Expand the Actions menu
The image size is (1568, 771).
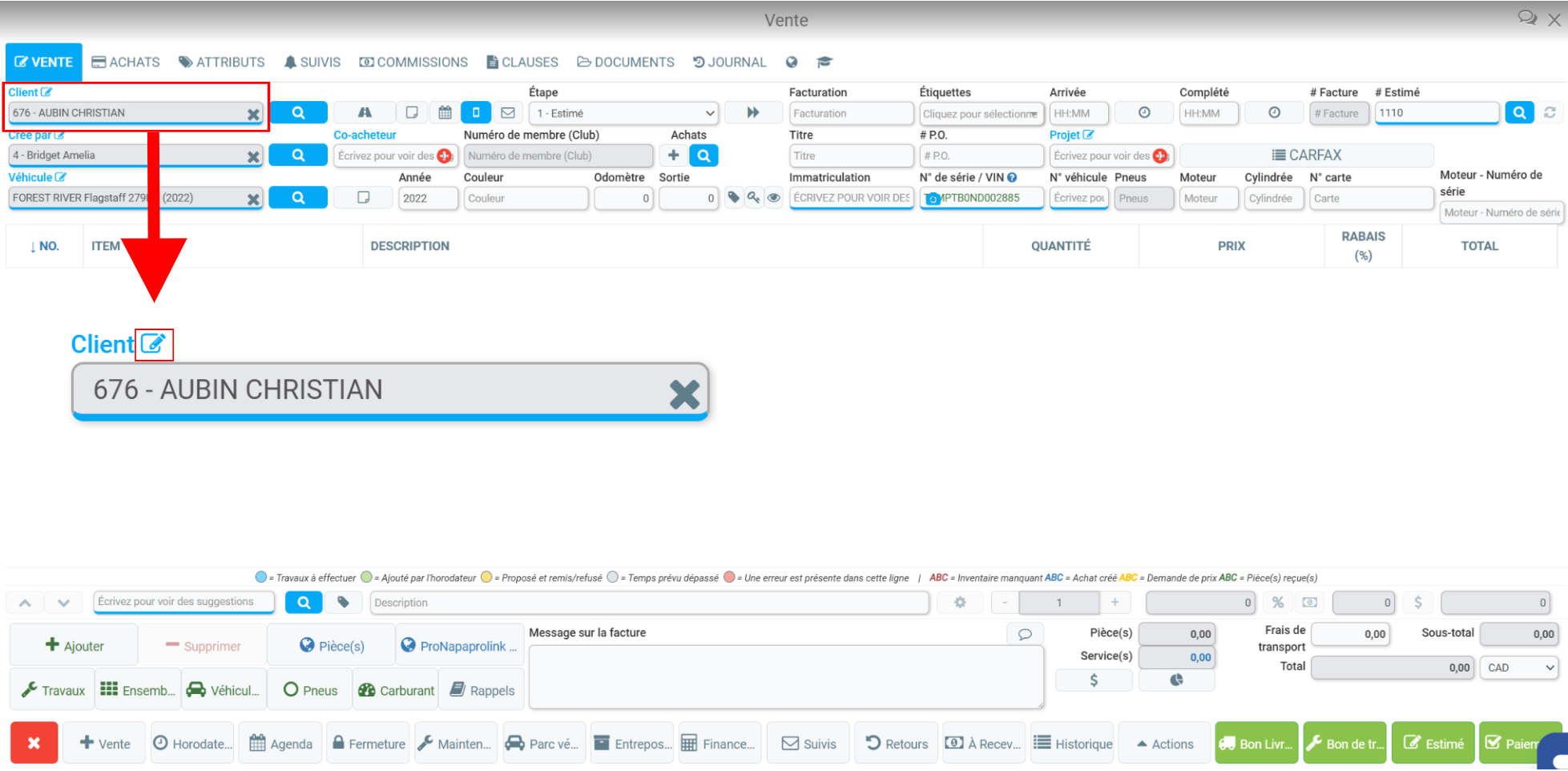(1164, 744)
